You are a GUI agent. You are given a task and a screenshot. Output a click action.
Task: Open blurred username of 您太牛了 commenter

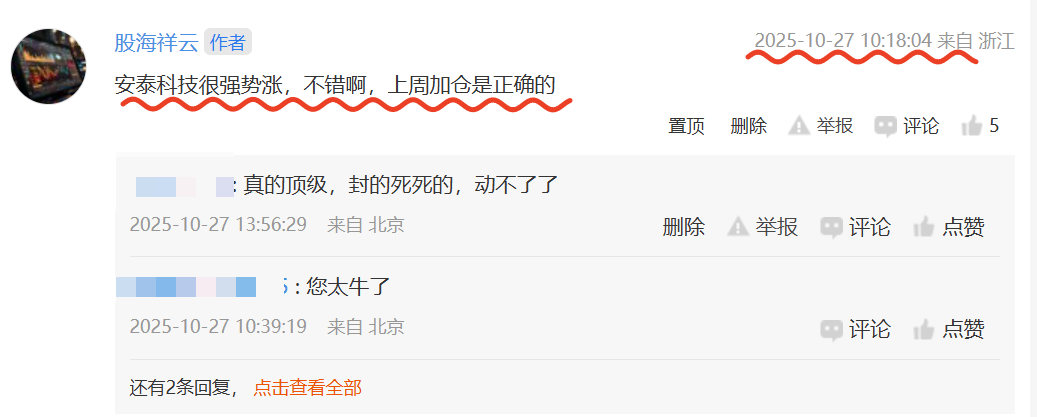[202, 287]
